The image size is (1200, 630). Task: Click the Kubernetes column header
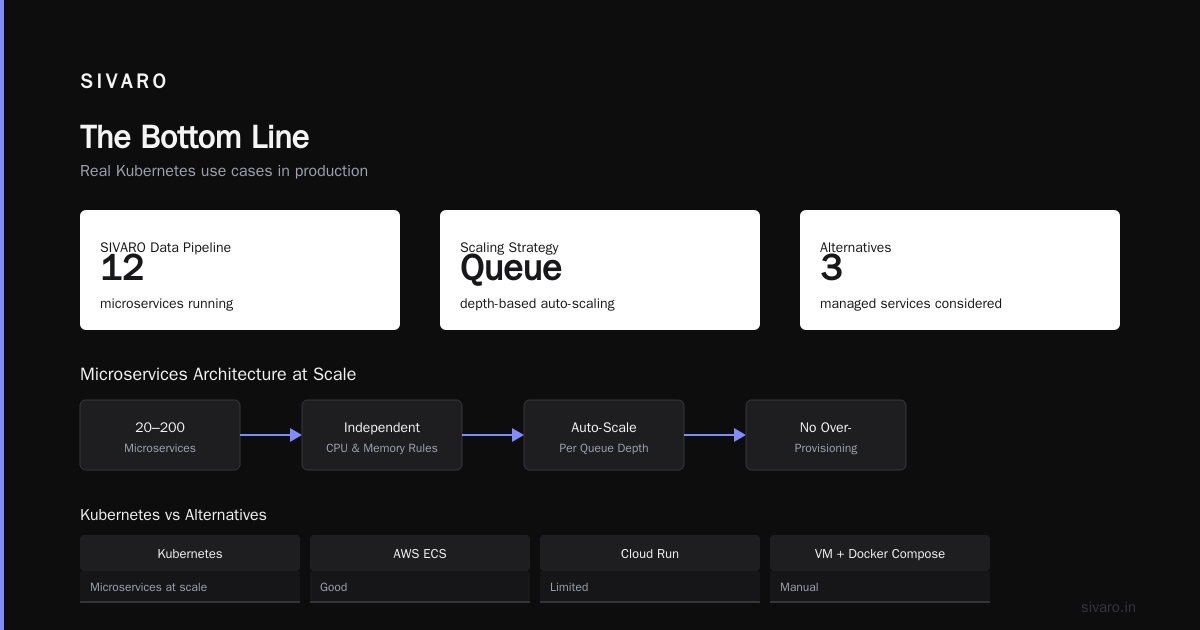click(x=190, y=553)
